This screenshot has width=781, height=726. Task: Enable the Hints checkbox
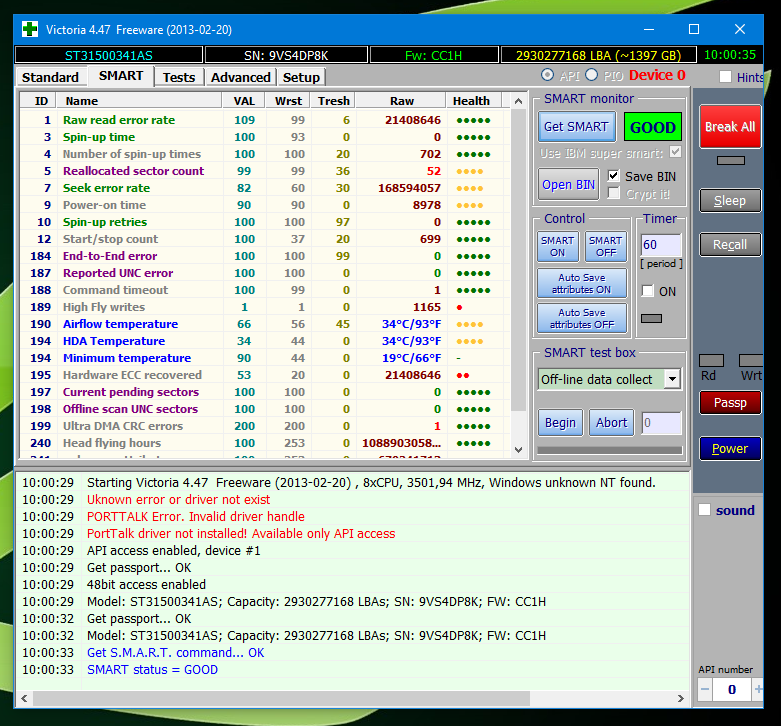(725, 77)
